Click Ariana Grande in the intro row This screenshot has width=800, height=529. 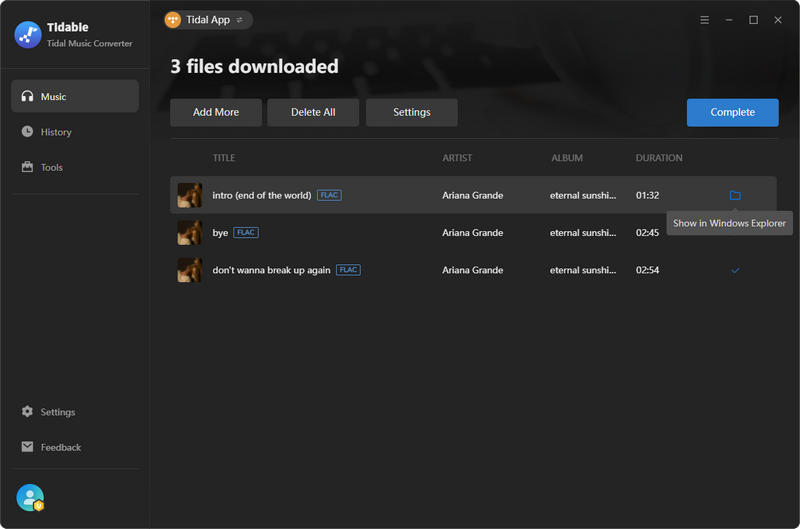coord(472,195)
